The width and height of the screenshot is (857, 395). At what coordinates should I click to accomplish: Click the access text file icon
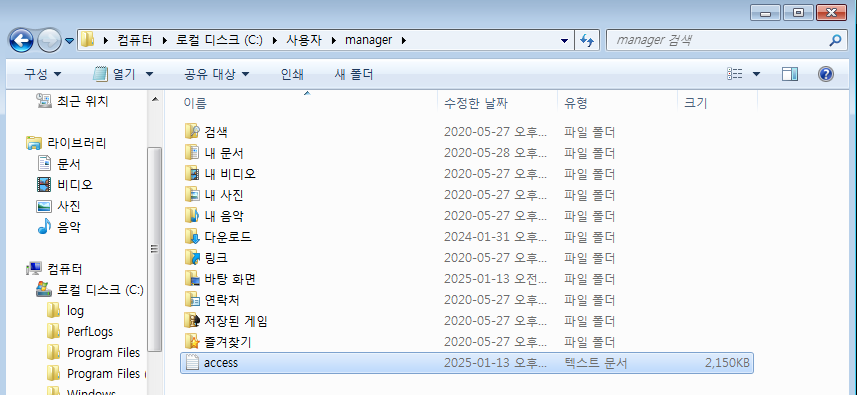pyautogui.click(x=192, y=363)
